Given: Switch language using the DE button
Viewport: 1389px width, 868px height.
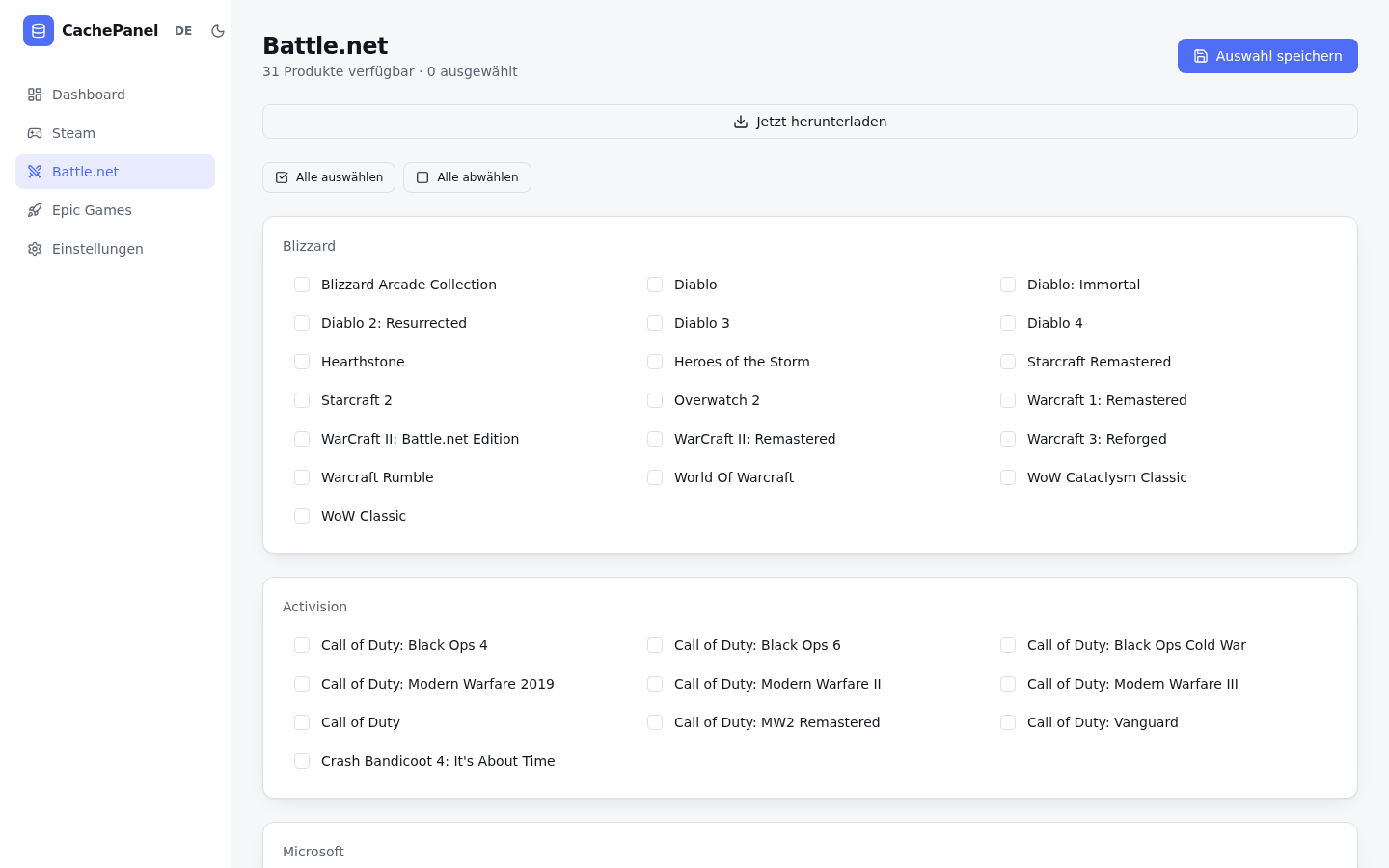Looking at the screenshot, I should point(183,31).
